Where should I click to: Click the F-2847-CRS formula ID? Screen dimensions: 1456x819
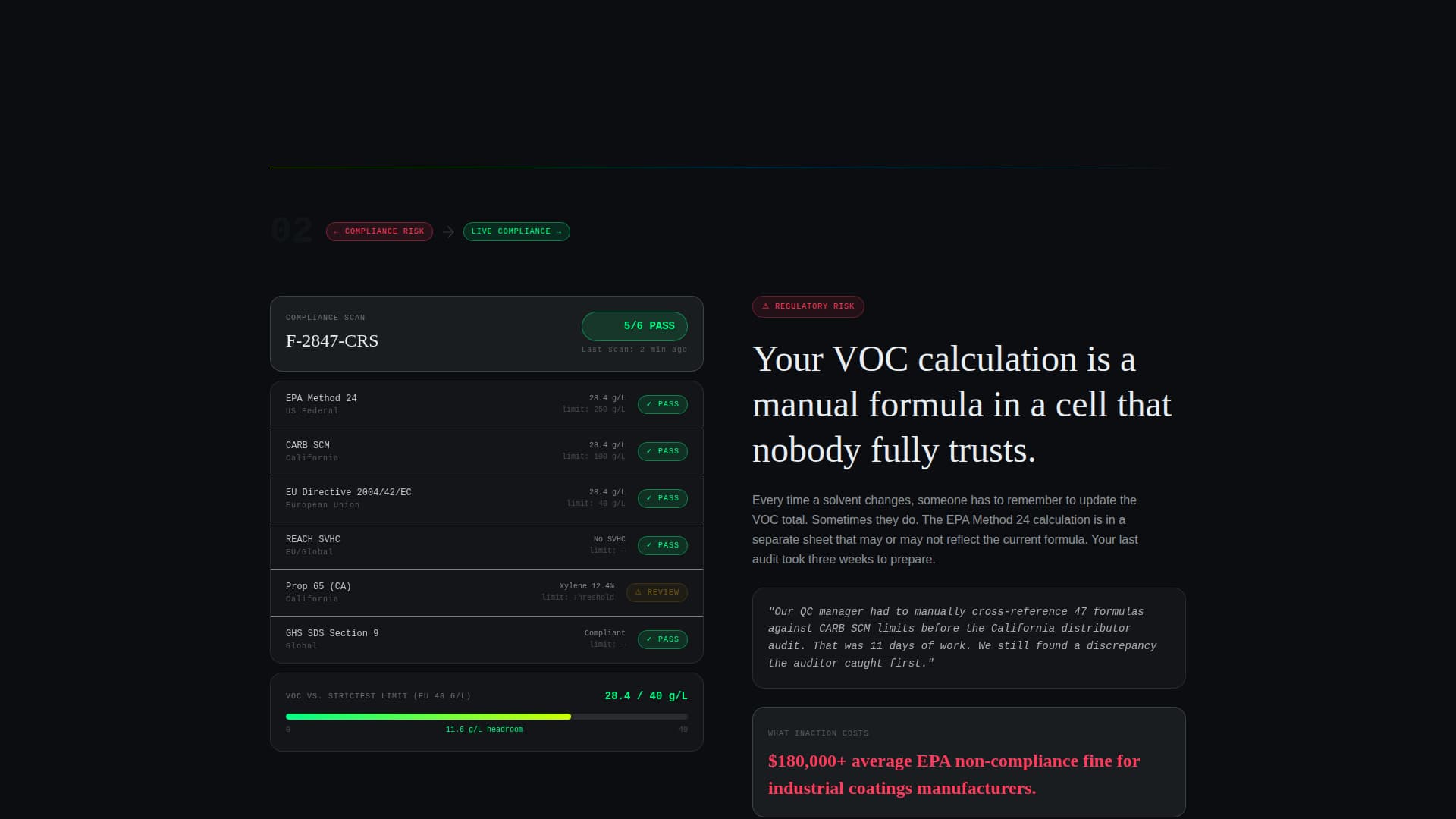[x=332, y=341]
